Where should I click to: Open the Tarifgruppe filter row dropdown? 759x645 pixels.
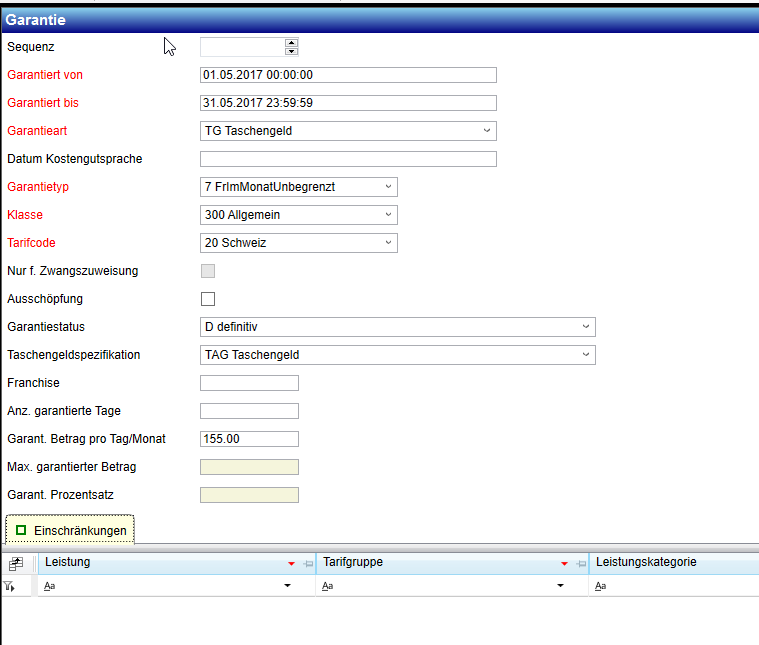tap(561, 586)
